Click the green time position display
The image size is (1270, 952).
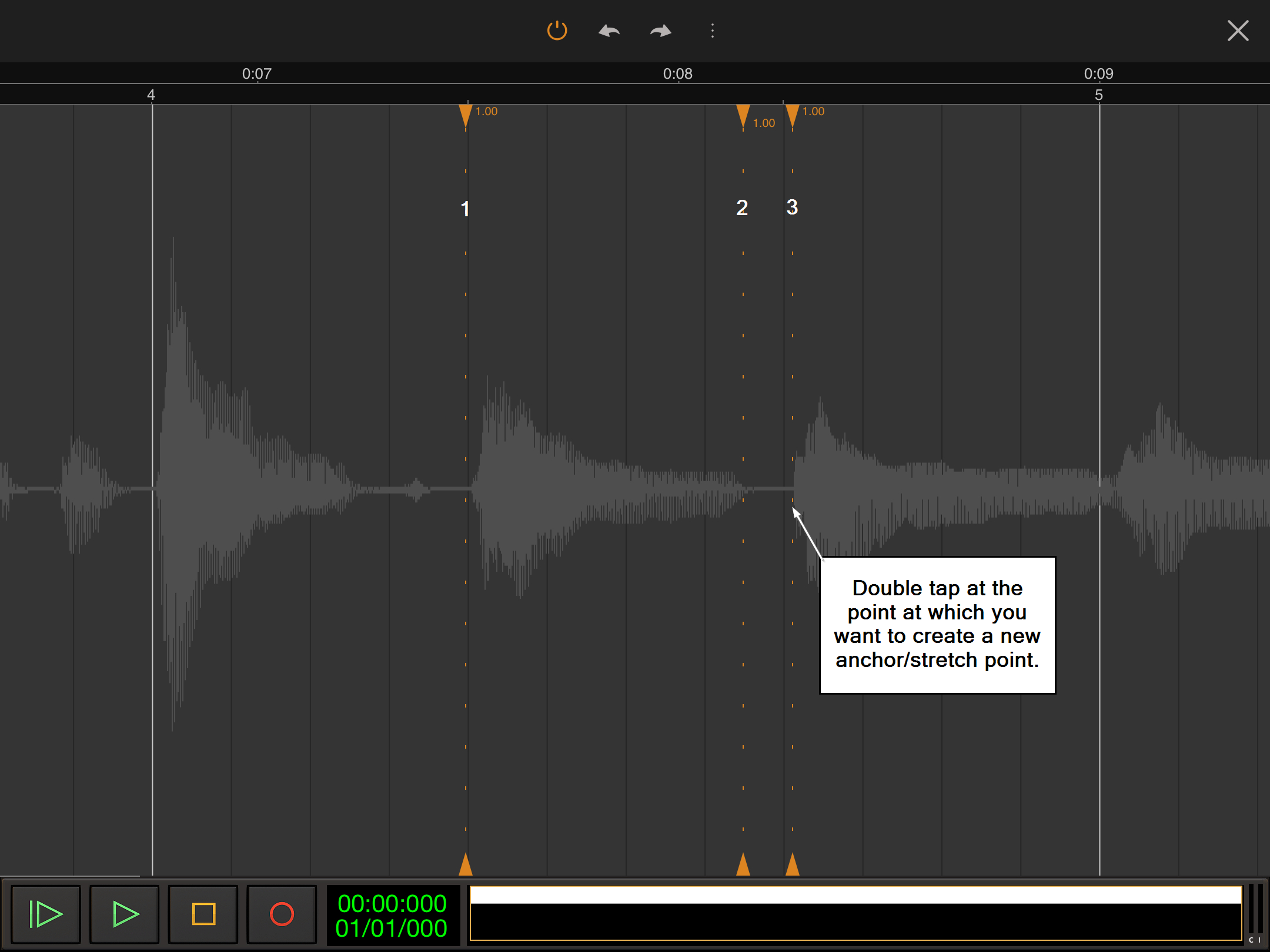tap(392, 916)
